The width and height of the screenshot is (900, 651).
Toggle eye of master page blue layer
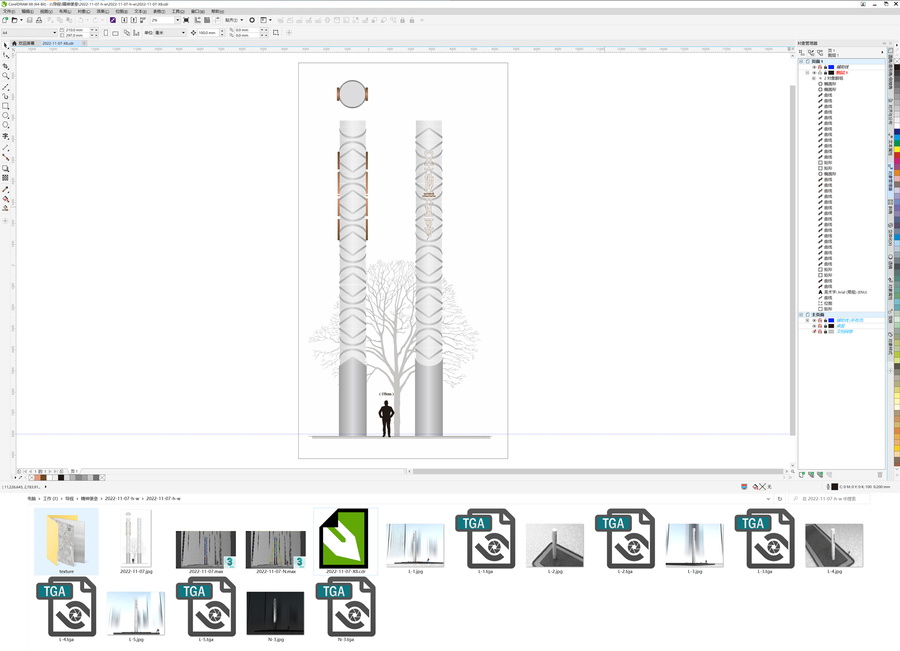click(814, 320)
